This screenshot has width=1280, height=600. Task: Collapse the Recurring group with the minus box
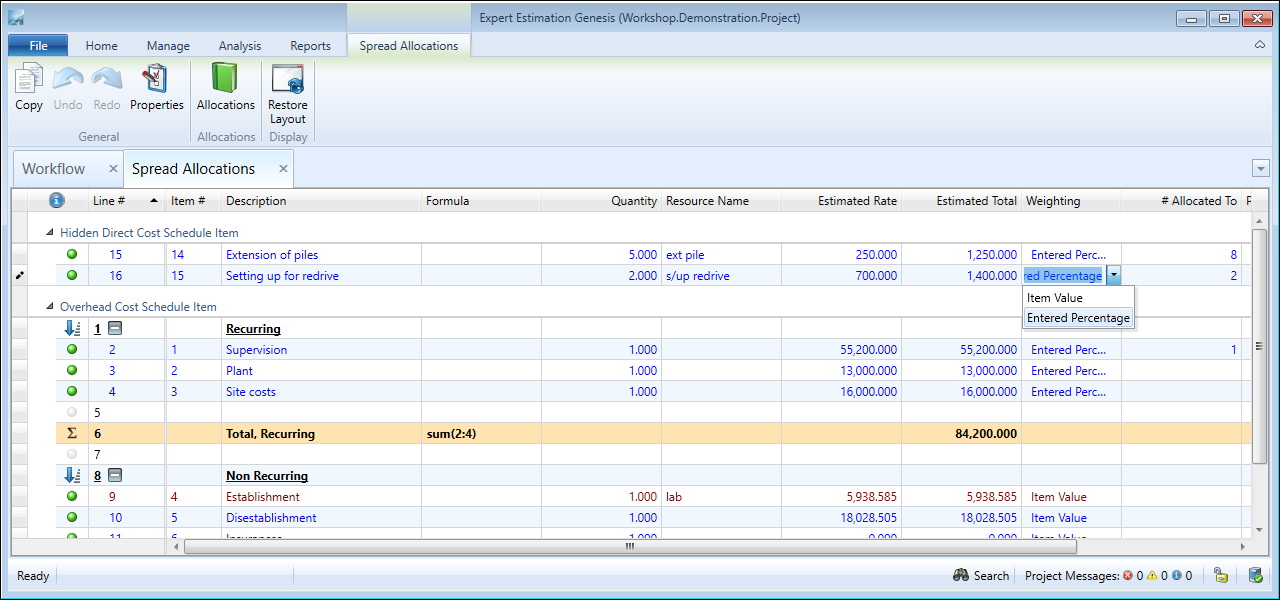115,329
